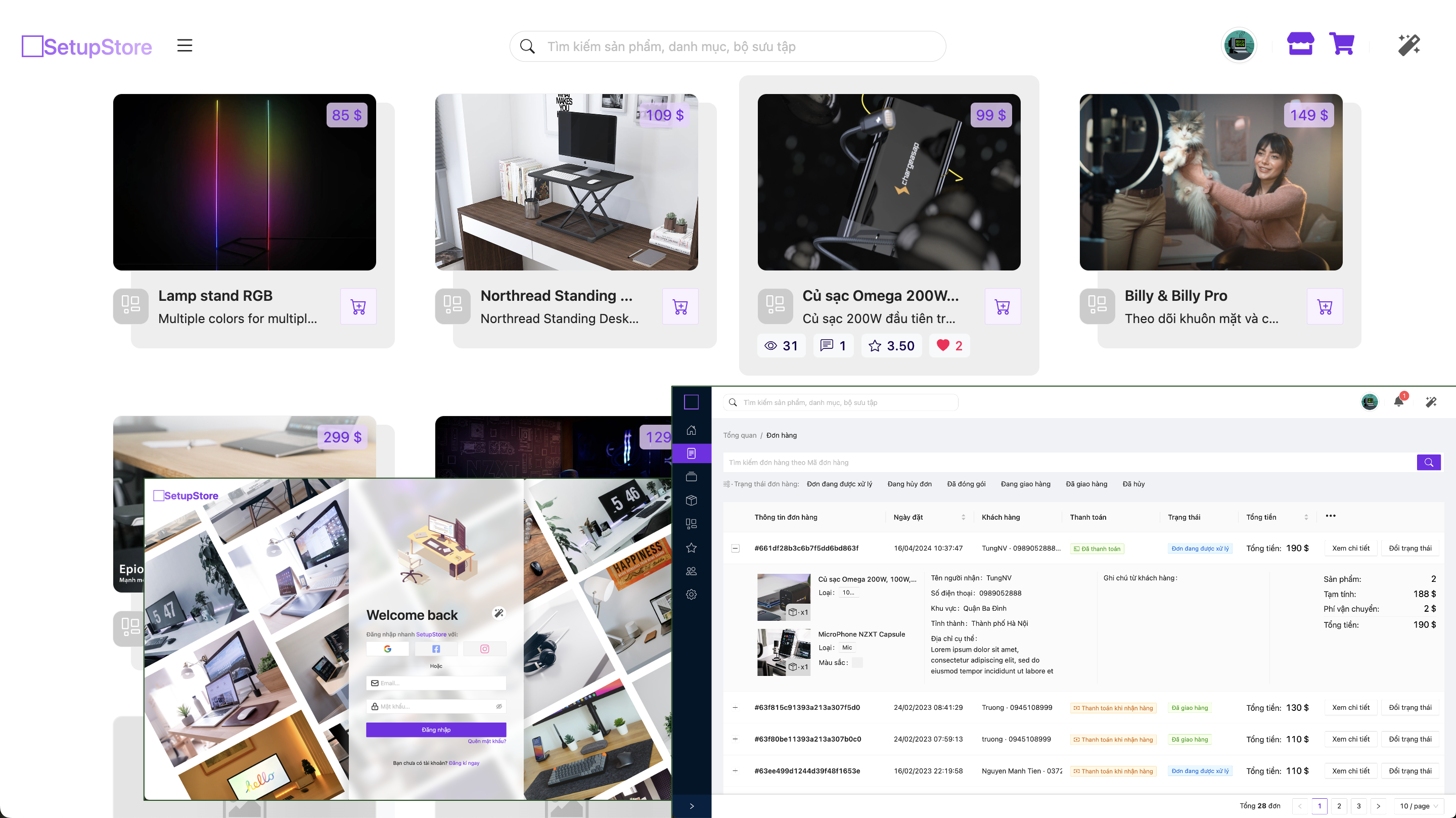Filter by Đang hủy đơn status
The height and width of the screenshot is (818, 1456).
coord(909,484)
